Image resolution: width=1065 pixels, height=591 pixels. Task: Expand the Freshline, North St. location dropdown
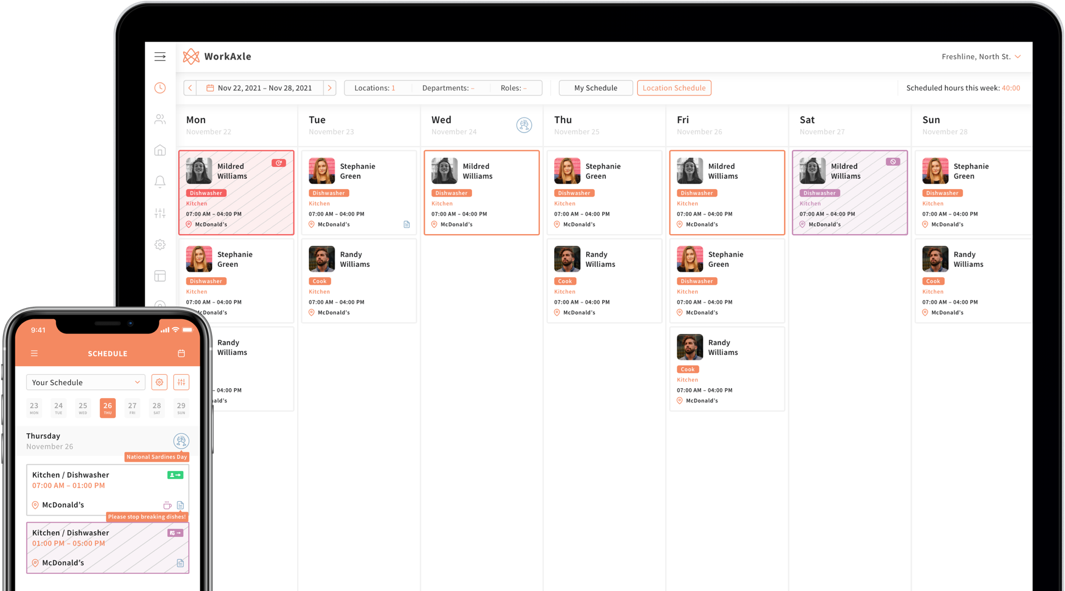pos(981,57)
